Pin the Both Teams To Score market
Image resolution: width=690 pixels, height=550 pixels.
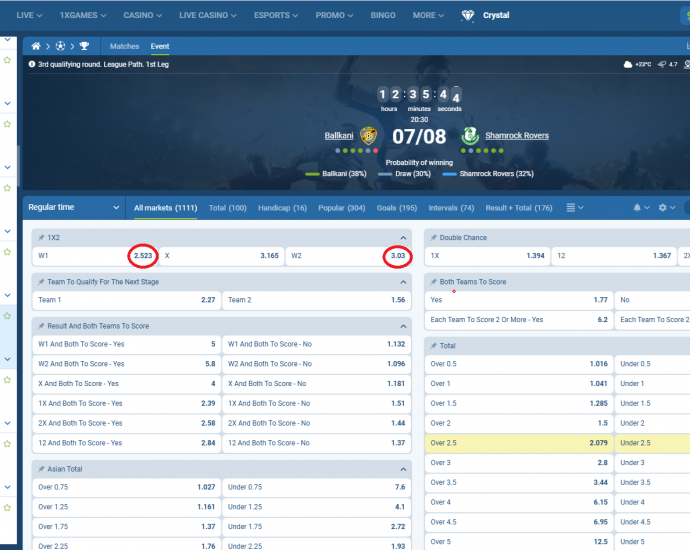click(x=433, y=282)
